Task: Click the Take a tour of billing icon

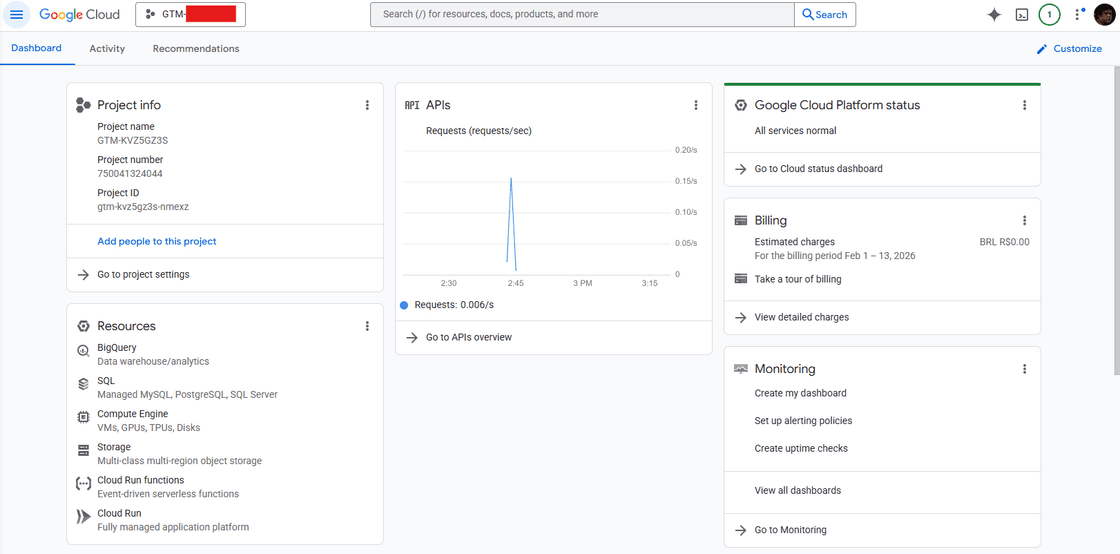Action: click(741, 279)
